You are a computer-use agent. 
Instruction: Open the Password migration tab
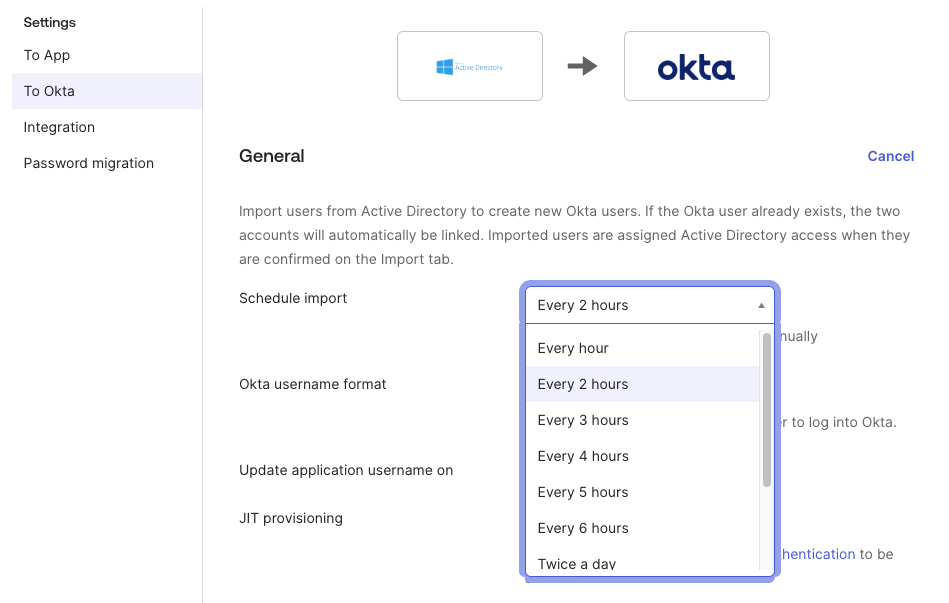(x=88, y=163)
